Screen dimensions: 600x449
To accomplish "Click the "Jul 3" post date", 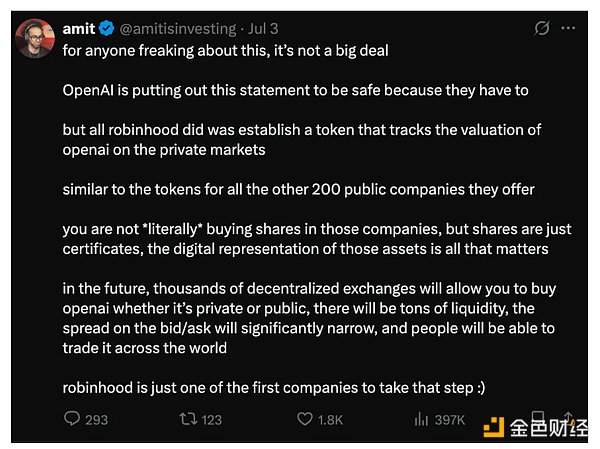I will click(x=264, y=30).
